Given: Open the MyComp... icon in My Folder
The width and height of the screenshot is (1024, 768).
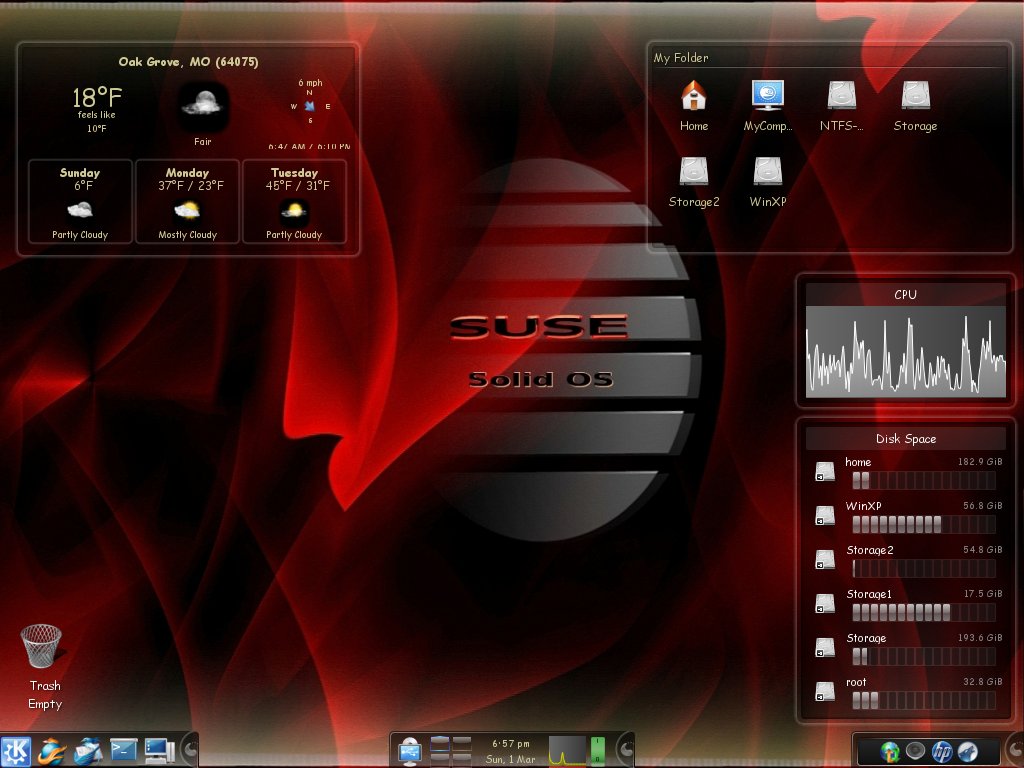Looking at the screenshot, I should (x=767, y=95).
